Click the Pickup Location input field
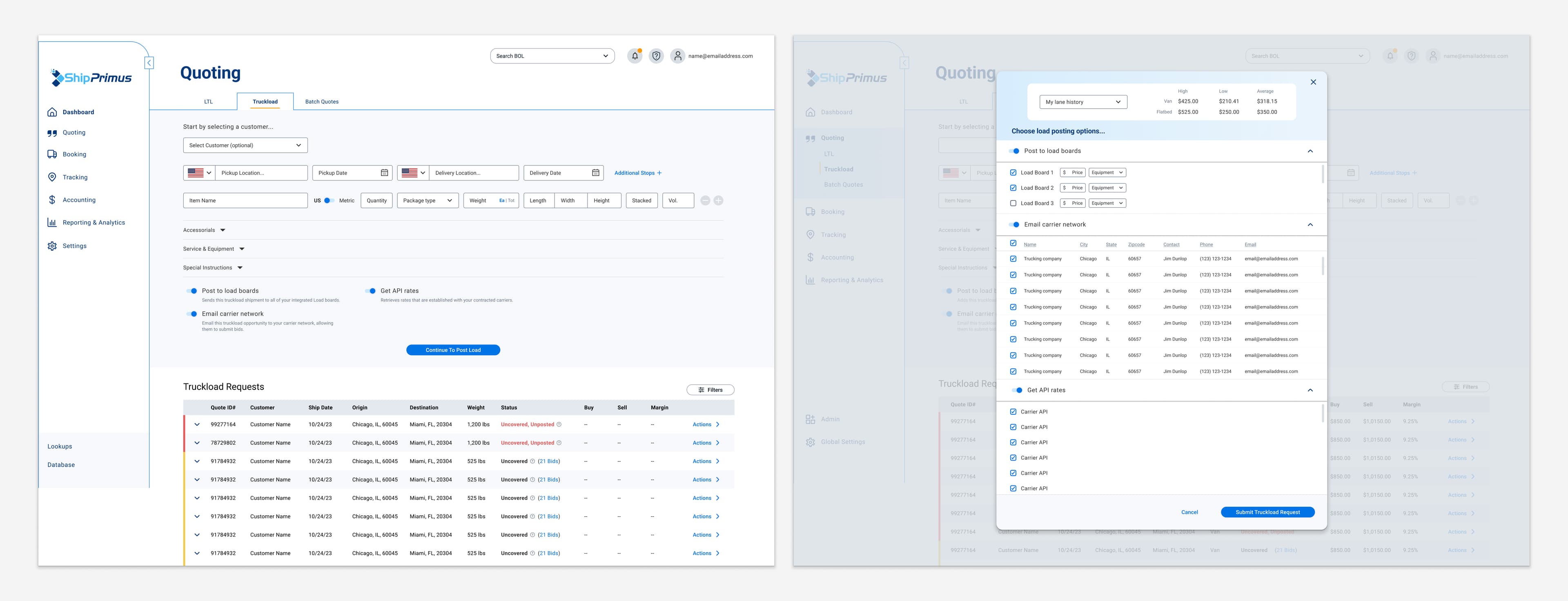Viewport: 1568px width, 601px height. tap(262, 173)
